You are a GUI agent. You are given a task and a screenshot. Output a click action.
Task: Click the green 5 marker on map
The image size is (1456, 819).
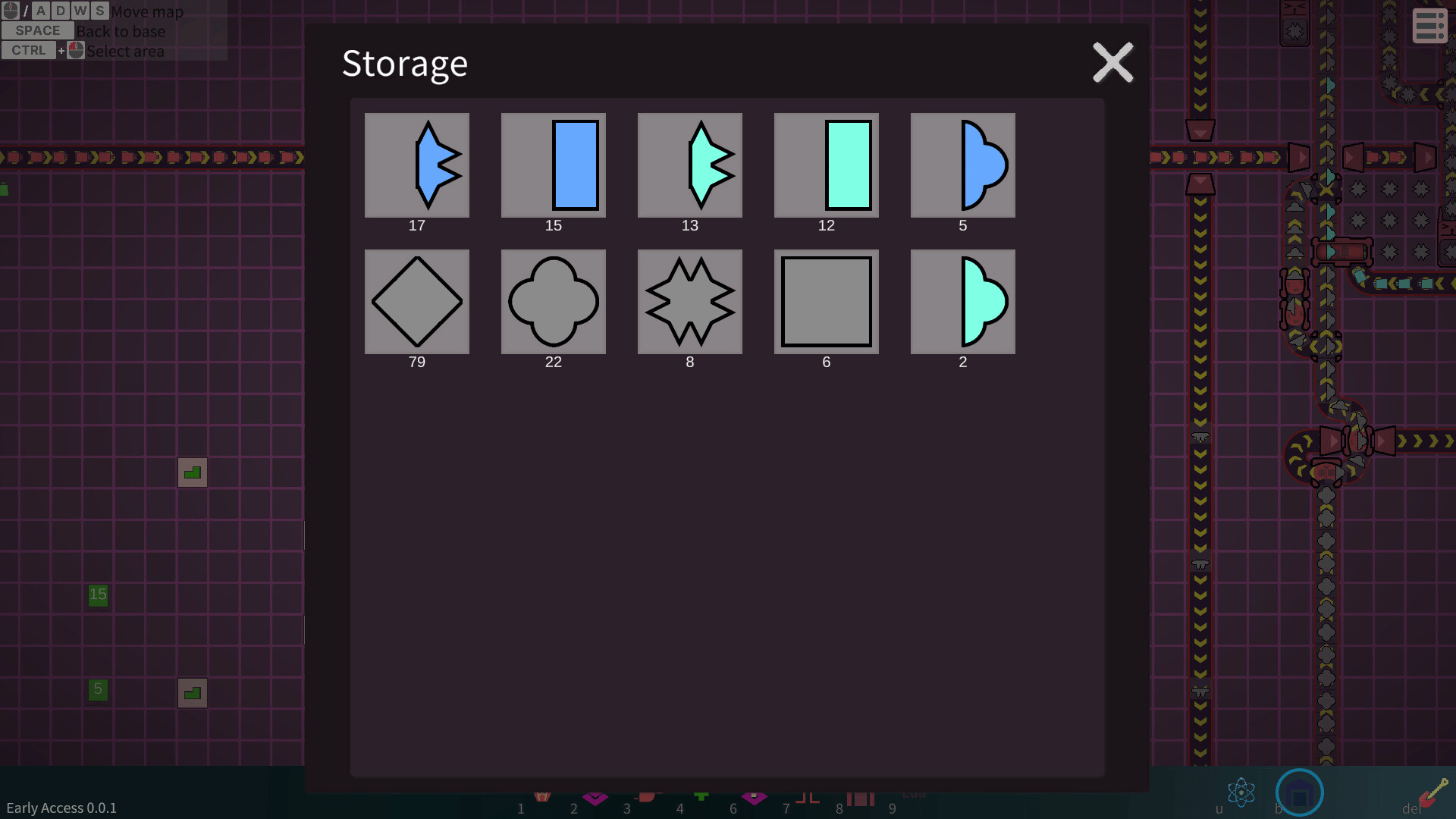(98, 689)
